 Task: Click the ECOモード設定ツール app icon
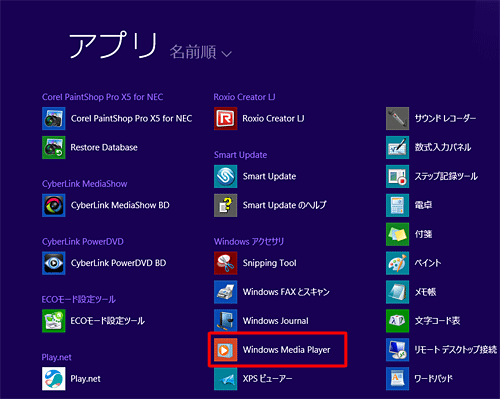click(x=54, y=321)
